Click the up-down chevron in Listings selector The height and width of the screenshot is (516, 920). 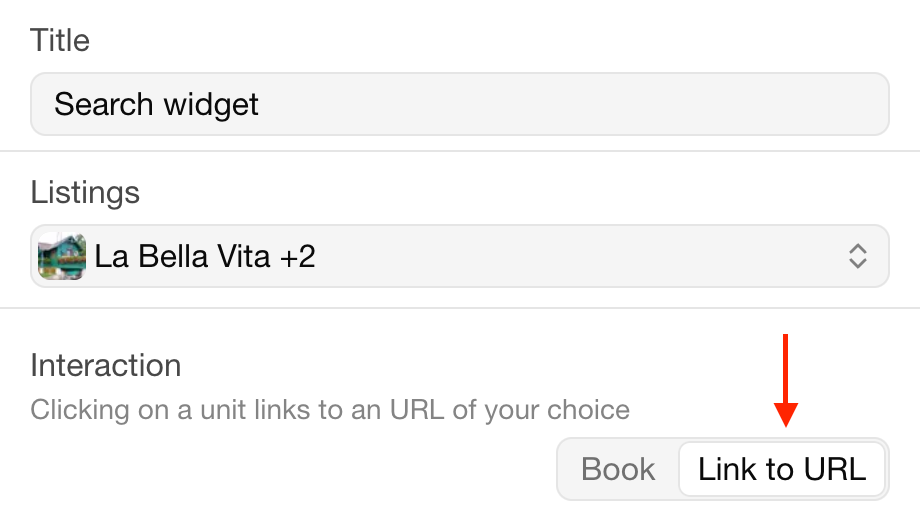tap(857, 257)
